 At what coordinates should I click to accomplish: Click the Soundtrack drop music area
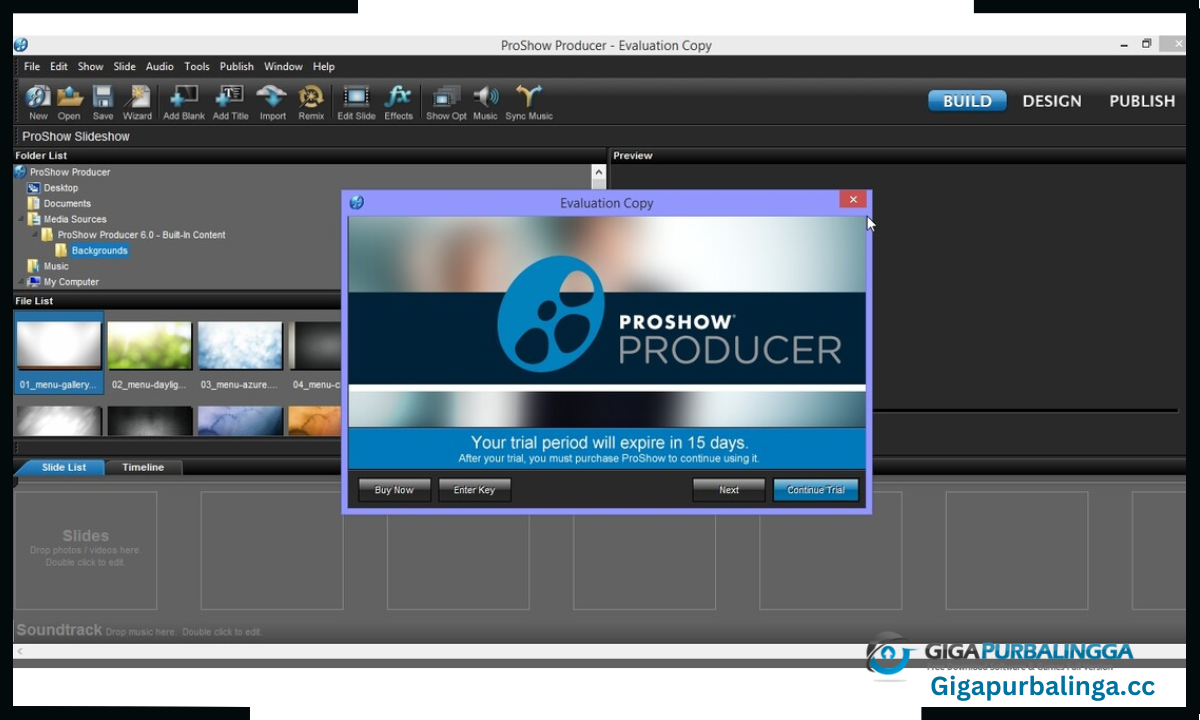point(139,631)
